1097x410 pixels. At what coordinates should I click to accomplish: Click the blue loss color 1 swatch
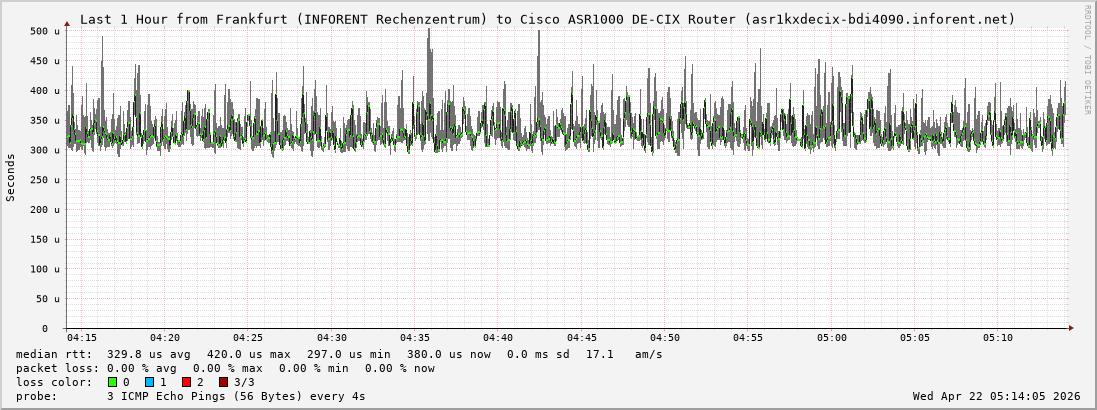click(x=149, y=382)
